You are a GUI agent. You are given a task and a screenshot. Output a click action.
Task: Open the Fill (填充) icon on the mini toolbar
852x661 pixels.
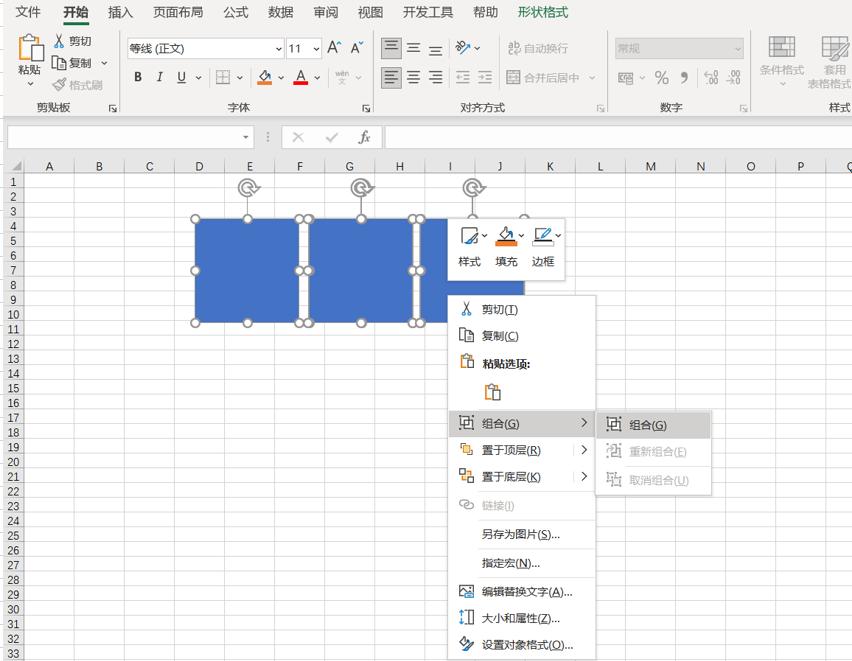(505, 236)
